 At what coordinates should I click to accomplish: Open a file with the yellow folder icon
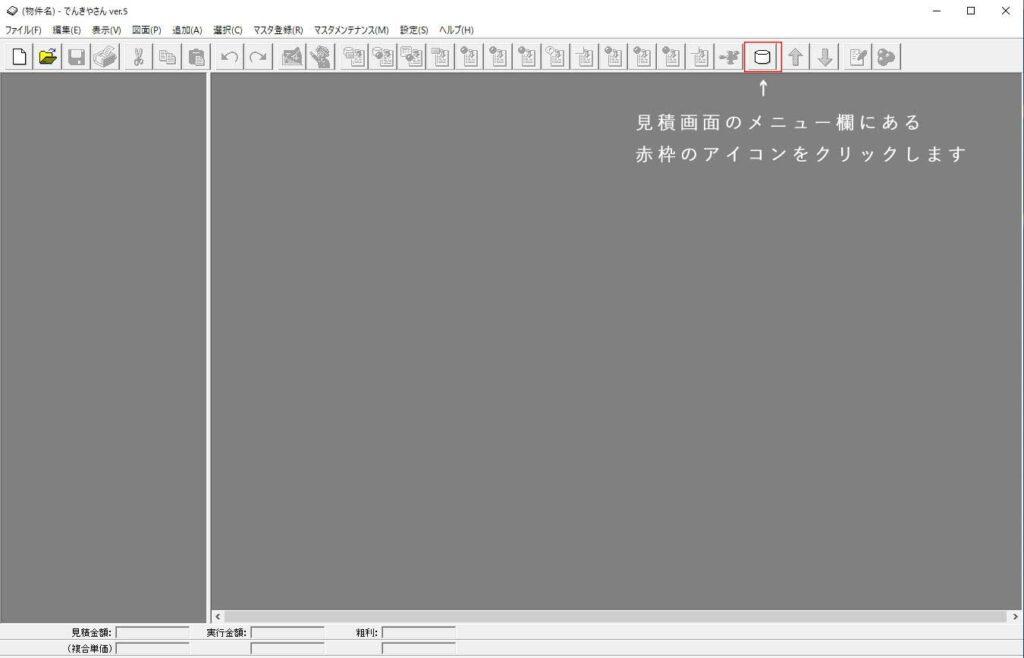47,57
